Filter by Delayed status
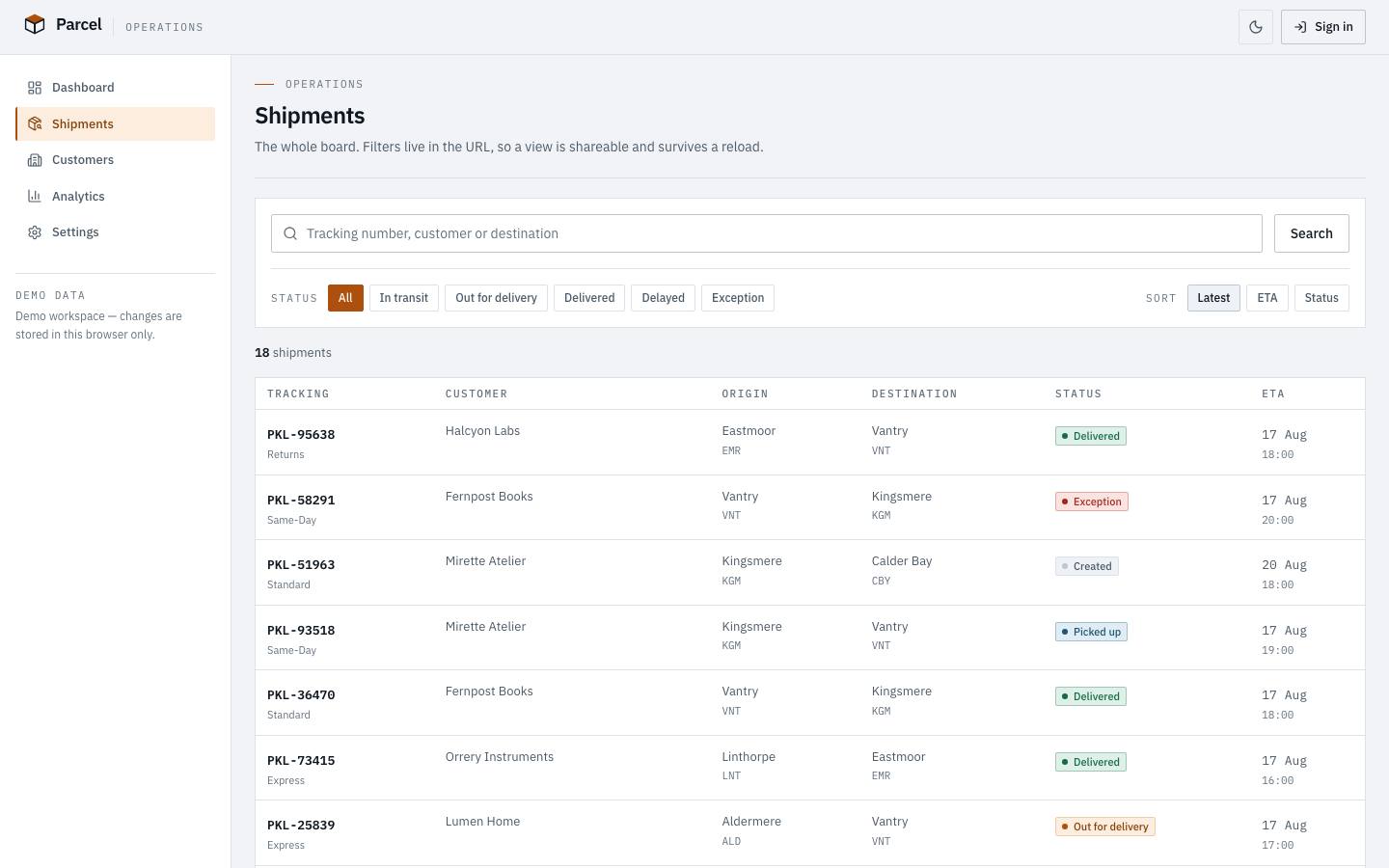Viewport: 1389px width, 868px height. 664,298
